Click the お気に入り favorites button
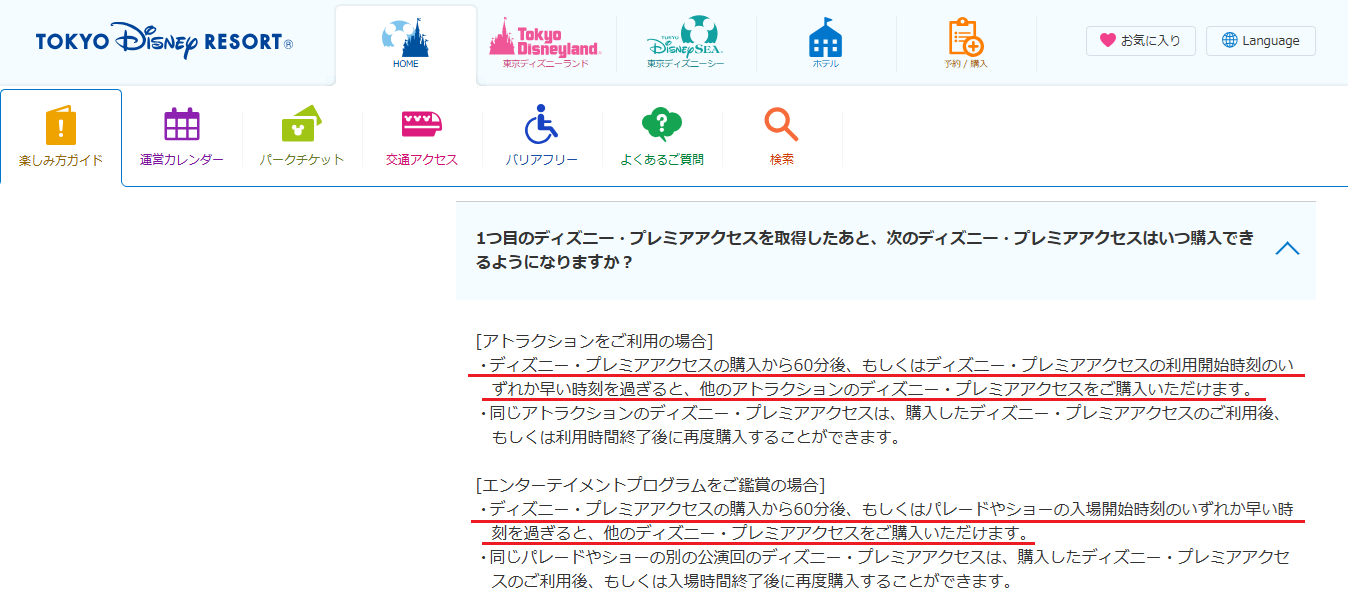Screen dimensions: 1348x604 click(1140, 41)
